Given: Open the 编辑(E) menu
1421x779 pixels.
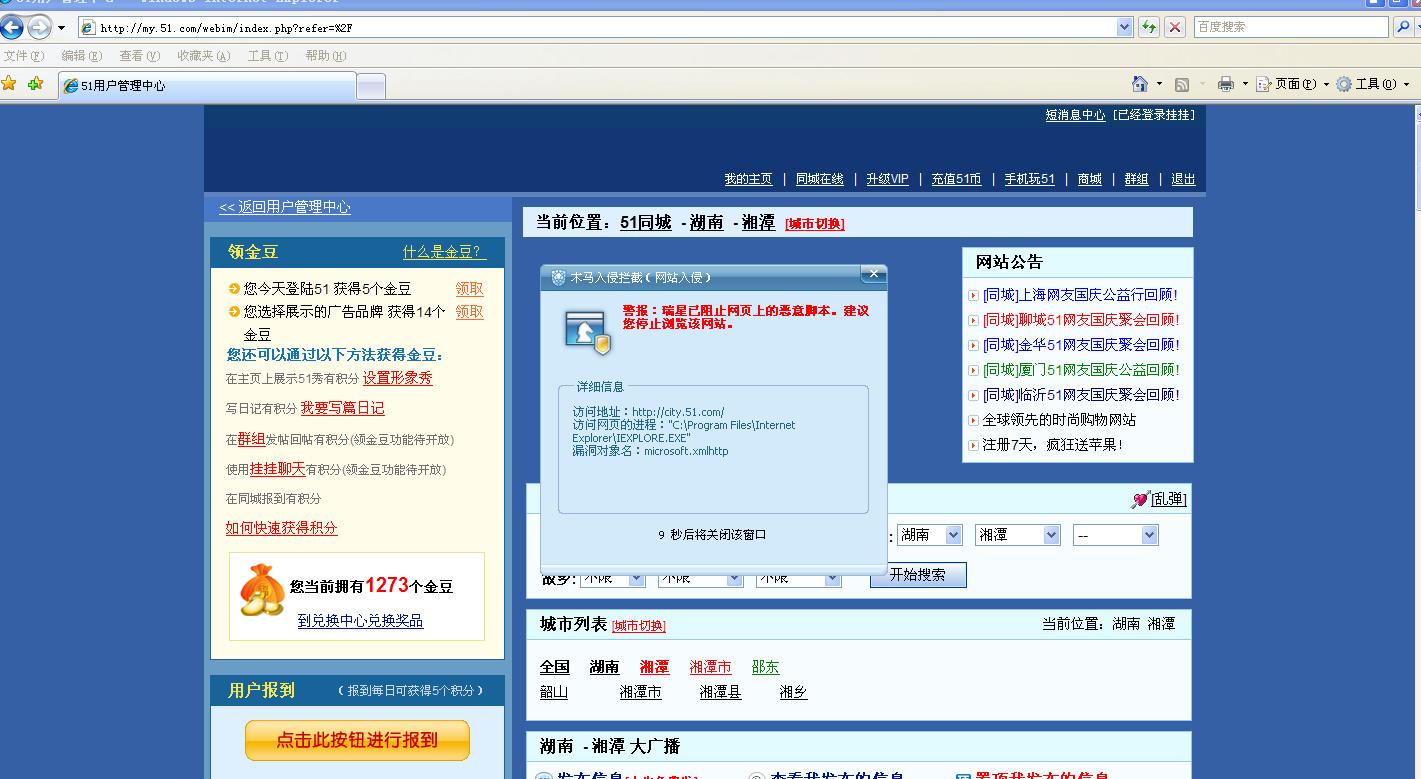Looking at the screenshot, I should (82, 56).
